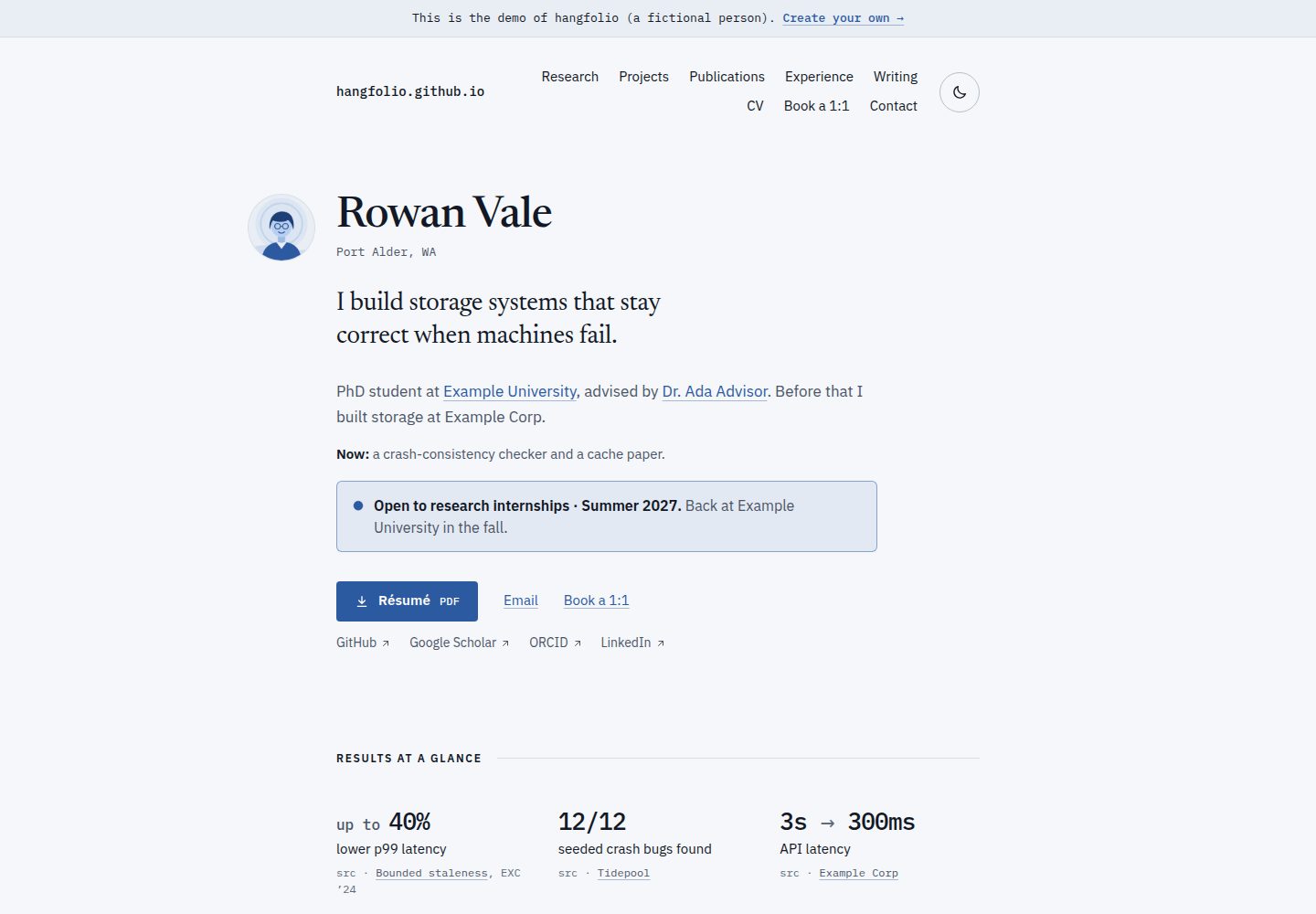
Task: Click the Email link beside Résumé
Action: 521,600
